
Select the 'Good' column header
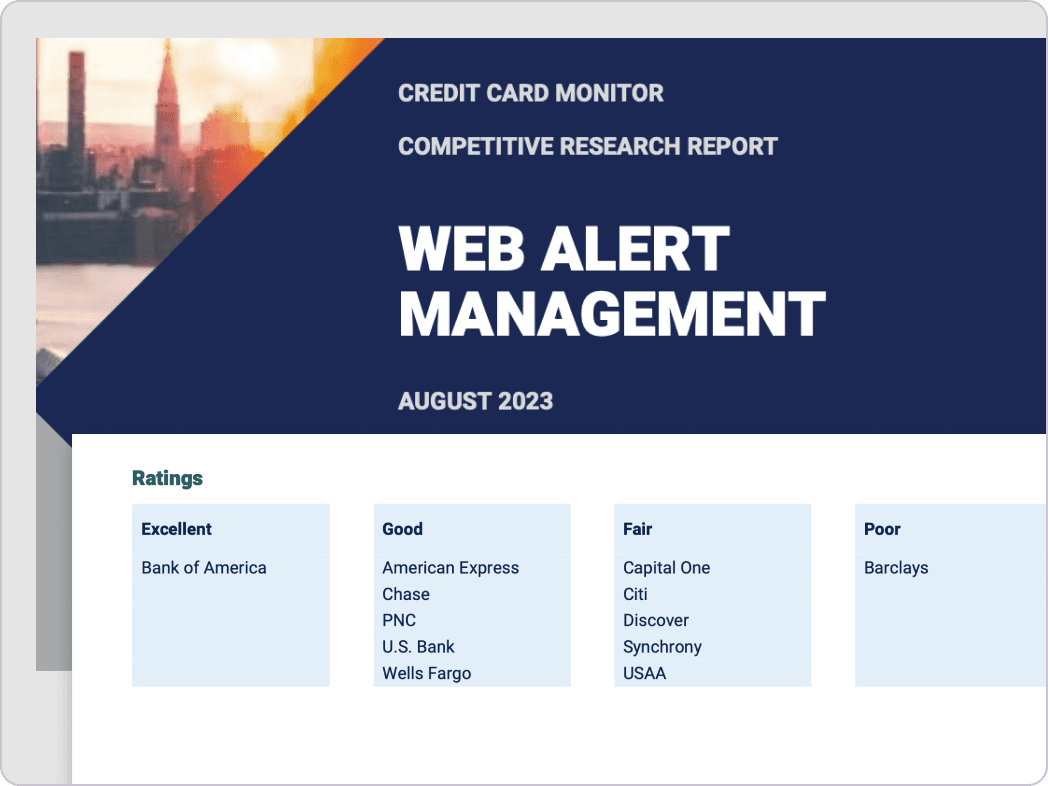(x=402, y=529)
